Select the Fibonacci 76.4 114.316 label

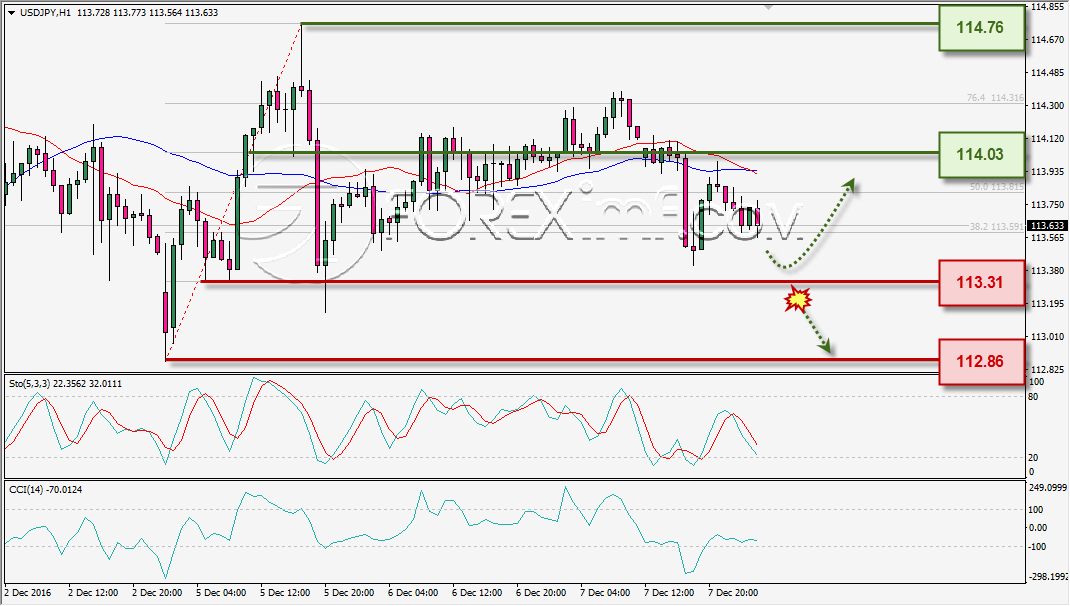tap(995, 98)
